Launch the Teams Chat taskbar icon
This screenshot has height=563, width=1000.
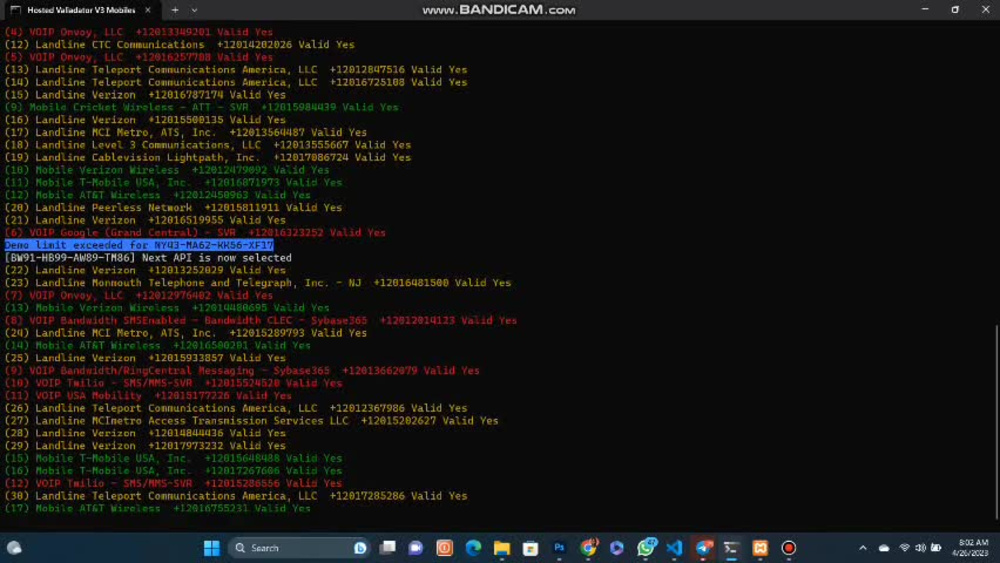(x=416, y=548)
